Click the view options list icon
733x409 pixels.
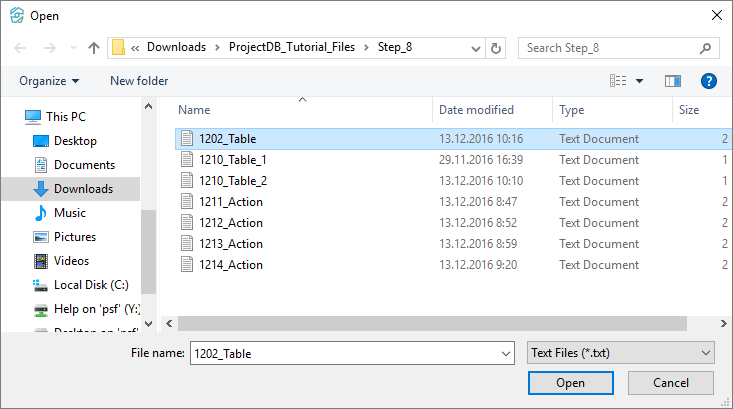coord(619,81)
